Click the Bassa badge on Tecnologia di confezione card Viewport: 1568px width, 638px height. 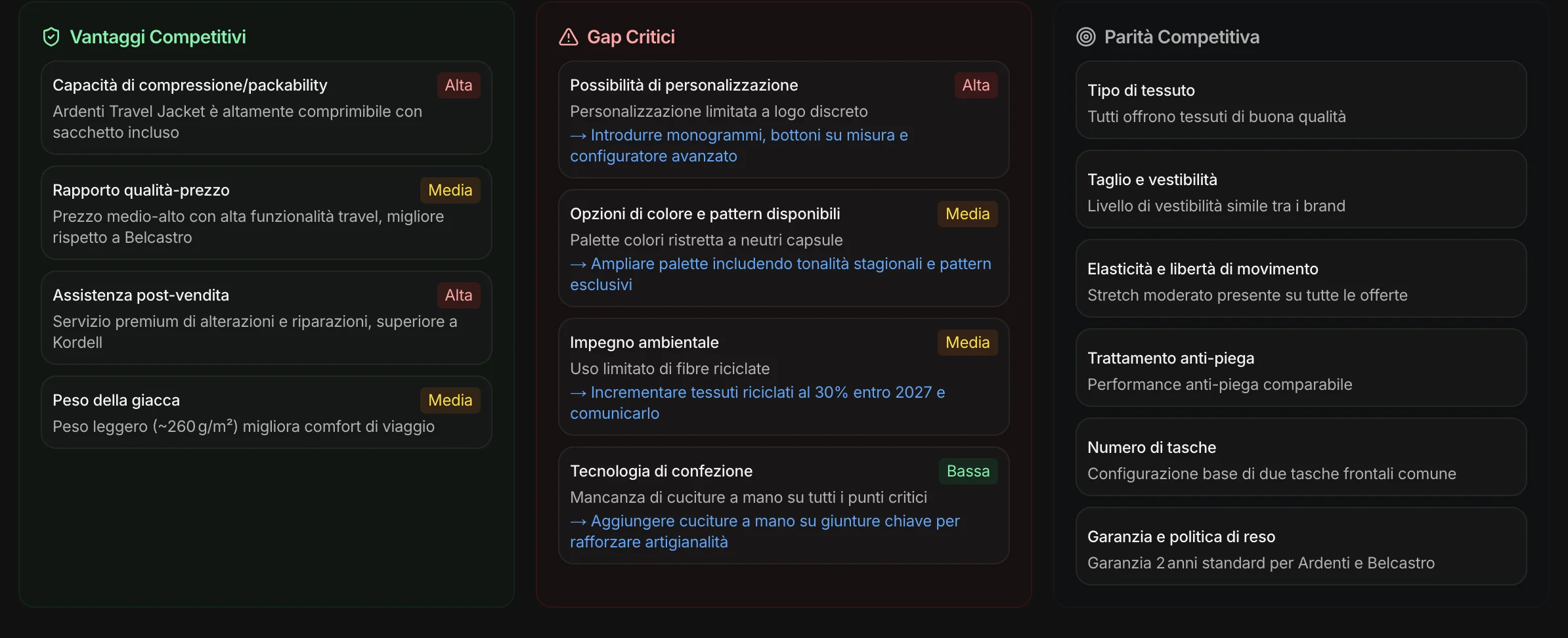(x=968, y=471)
